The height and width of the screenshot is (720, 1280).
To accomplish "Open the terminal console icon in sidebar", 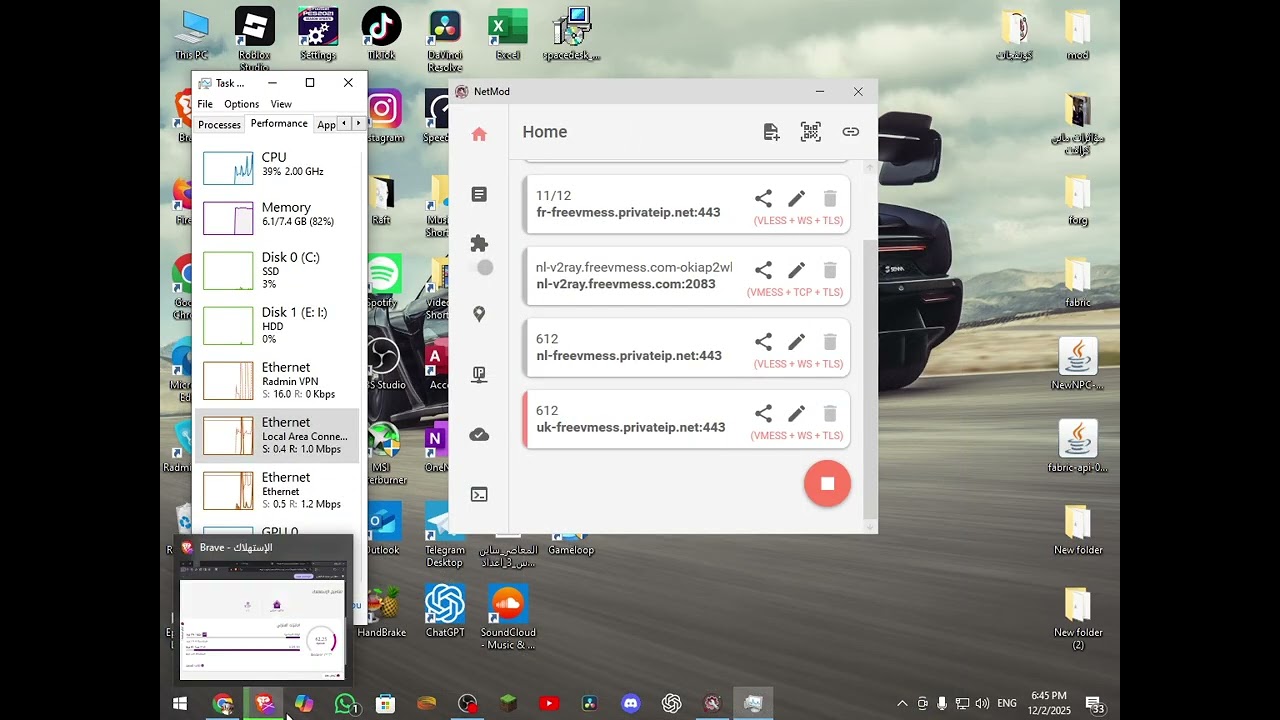I will click(x=479, y=494).
